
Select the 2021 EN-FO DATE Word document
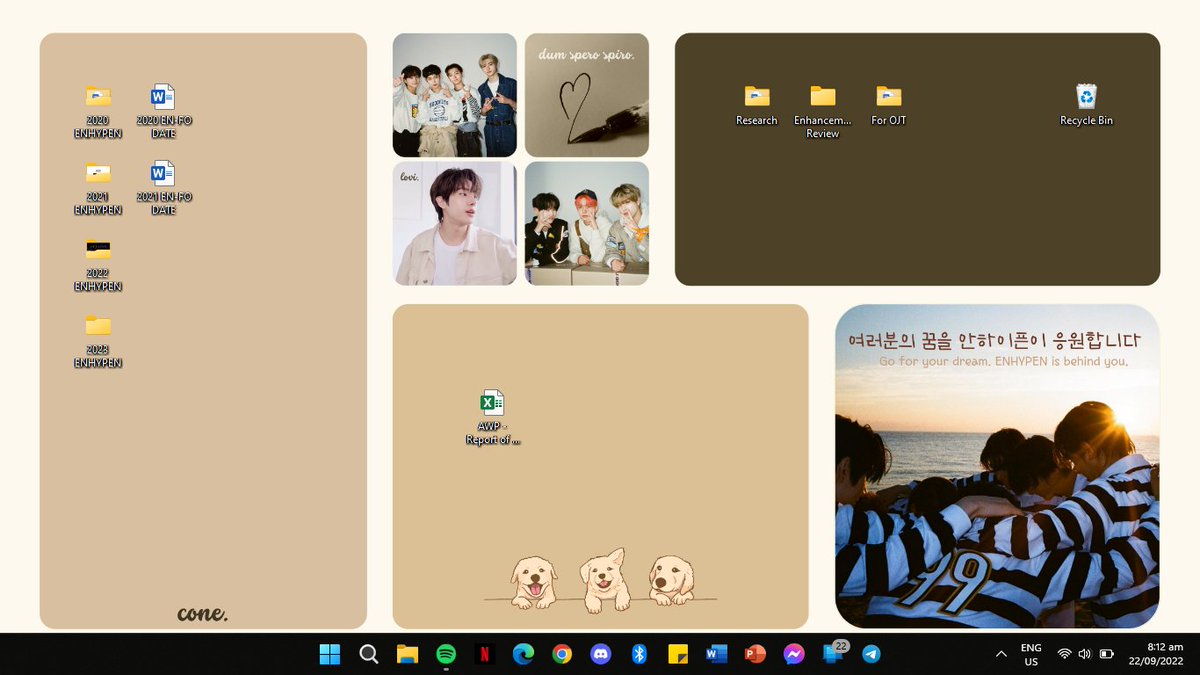point(163,188)
